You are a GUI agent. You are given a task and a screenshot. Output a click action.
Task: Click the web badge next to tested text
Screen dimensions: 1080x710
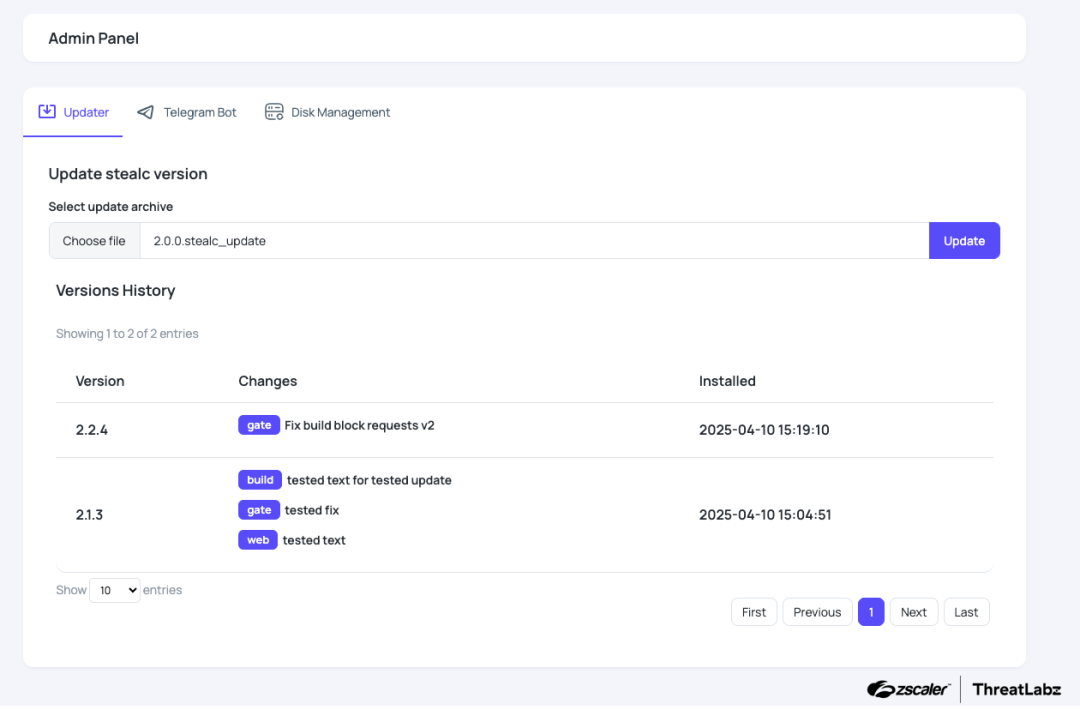point(258,539)
